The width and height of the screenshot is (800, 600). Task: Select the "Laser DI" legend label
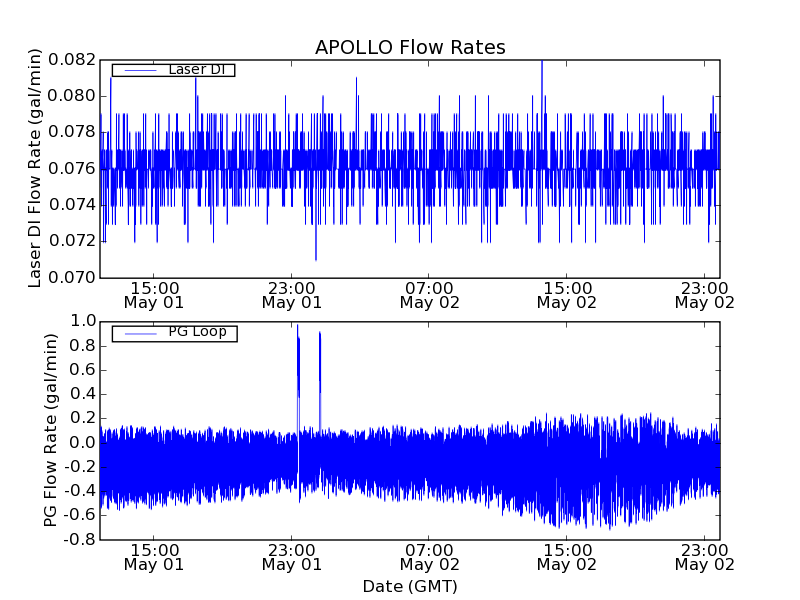point(196,70)
